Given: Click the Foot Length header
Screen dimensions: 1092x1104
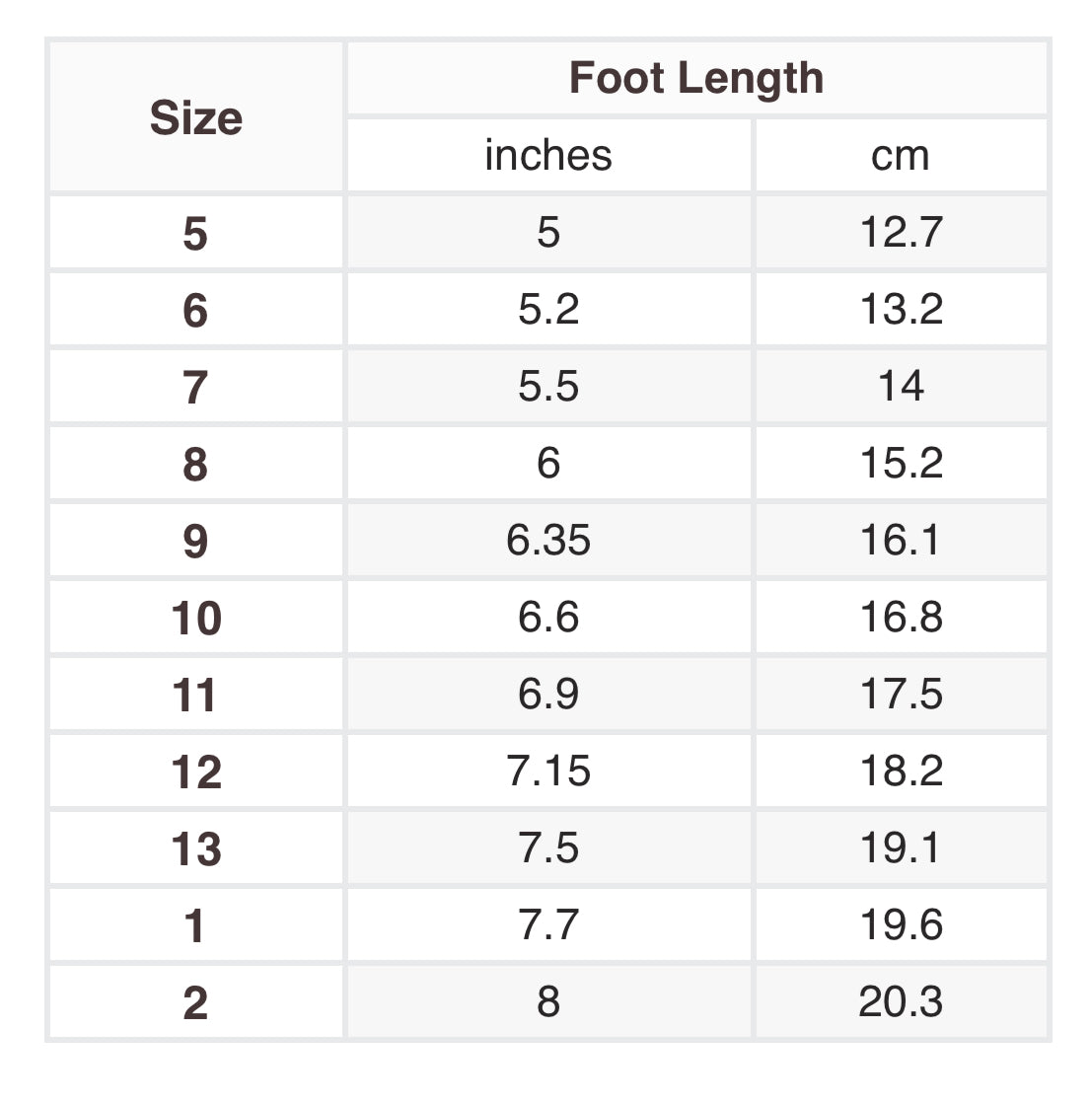Looking at the screenshot, I should click(696, 79).
